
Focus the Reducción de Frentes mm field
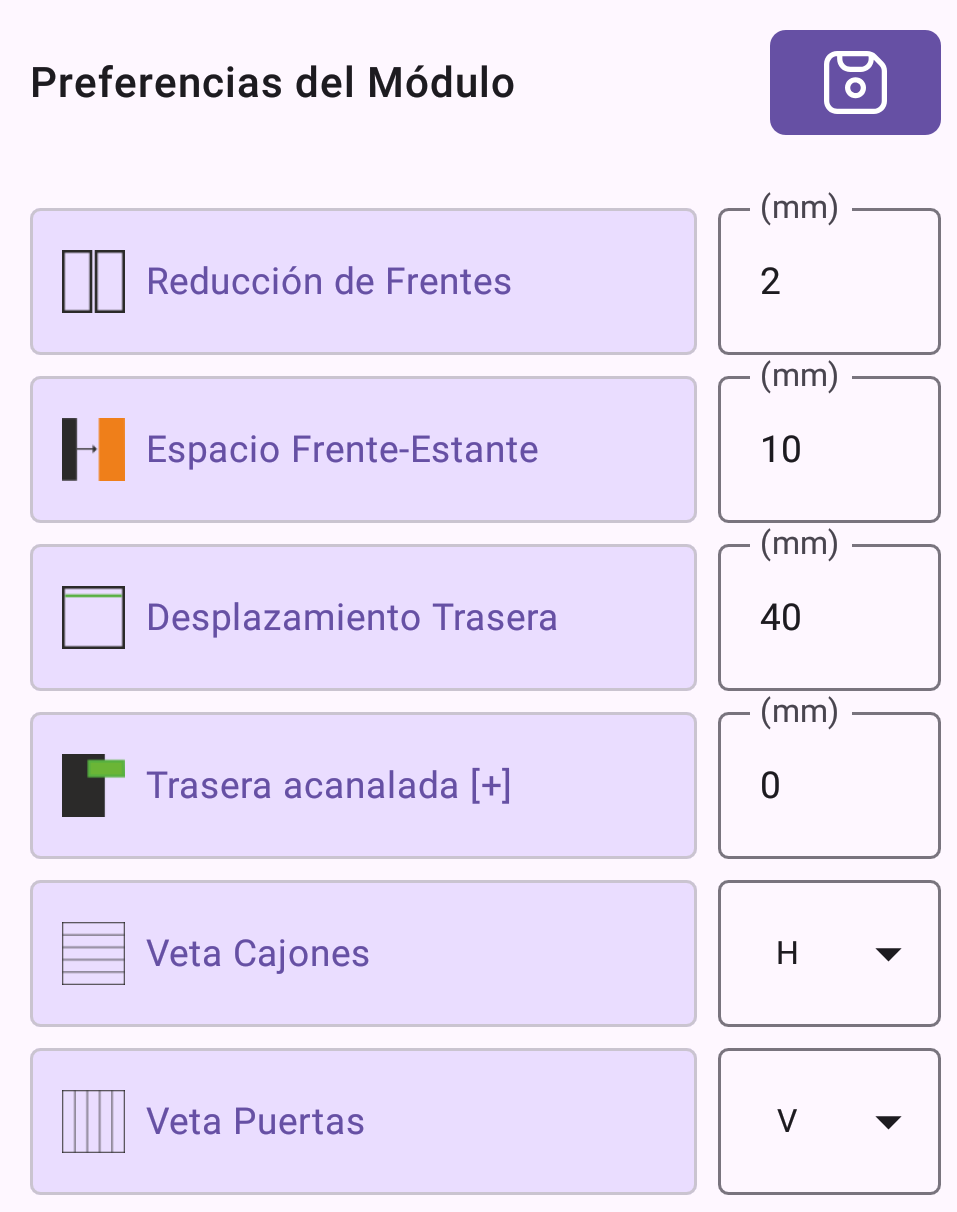tap(829, 283)
